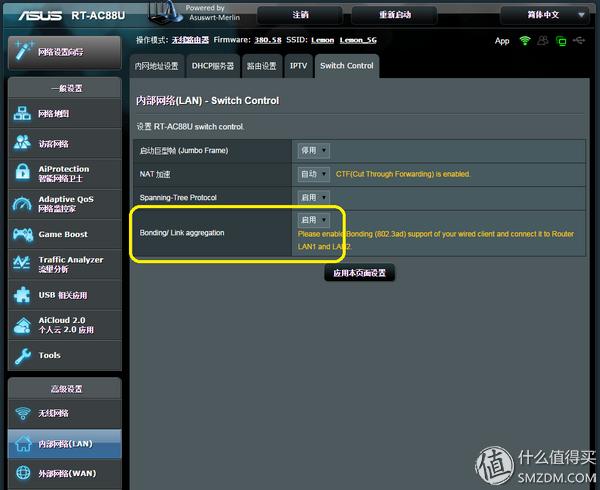Open the network setup wizard wand icon
Screen dimensions: 600x490
point(24,51)
